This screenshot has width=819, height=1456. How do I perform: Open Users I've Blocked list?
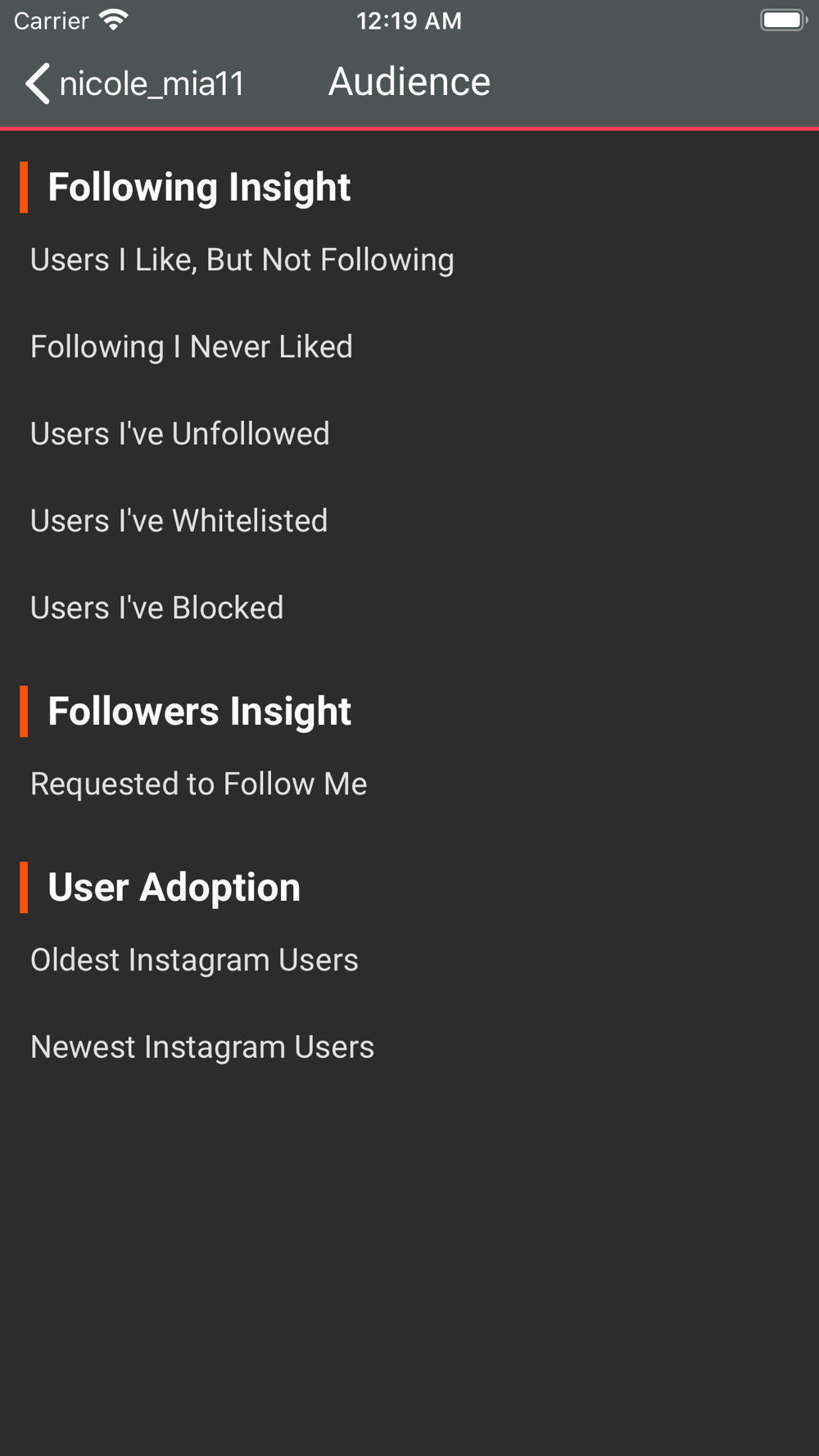pos(157,608)
